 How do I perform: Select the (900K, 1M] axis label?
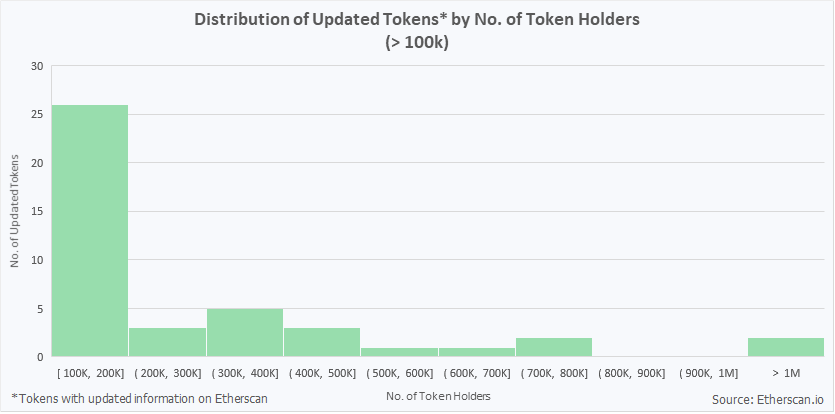coord(708,373)
